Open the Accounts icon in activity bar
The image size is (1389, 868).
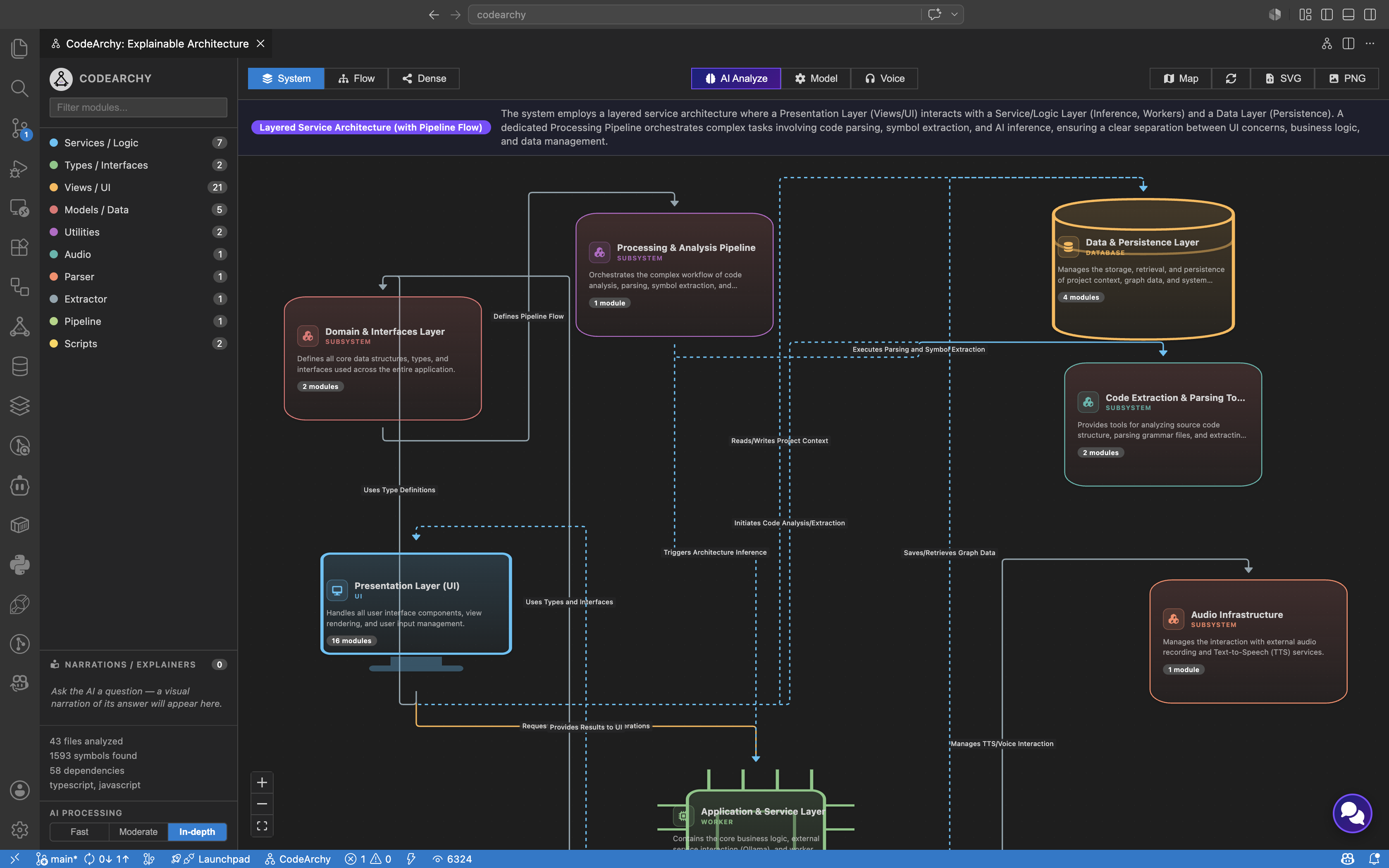19,790
